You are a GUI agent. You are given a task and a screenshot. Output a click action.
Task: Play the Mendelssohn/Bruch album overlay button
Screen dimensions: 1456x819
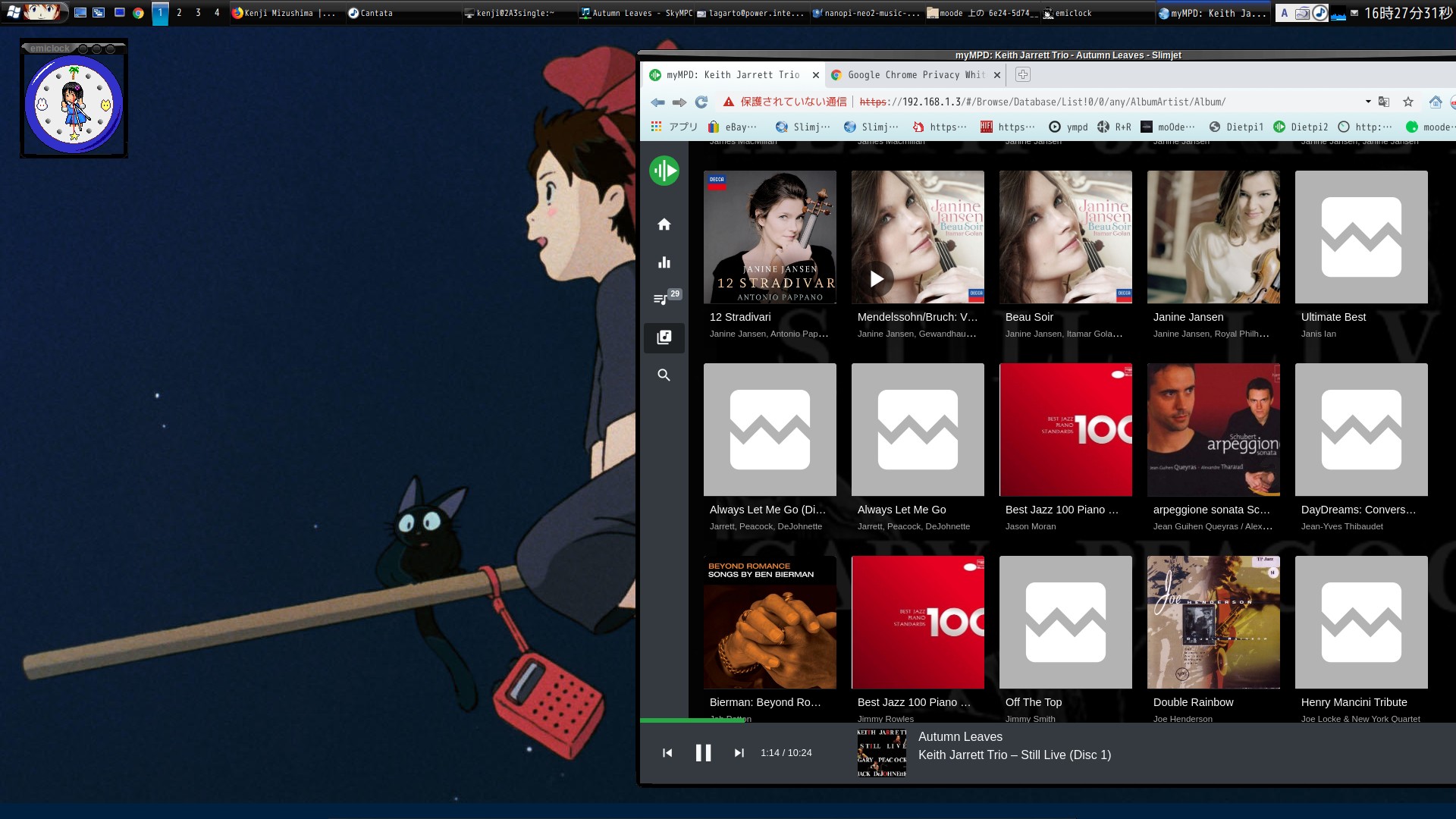click(877, 278)
